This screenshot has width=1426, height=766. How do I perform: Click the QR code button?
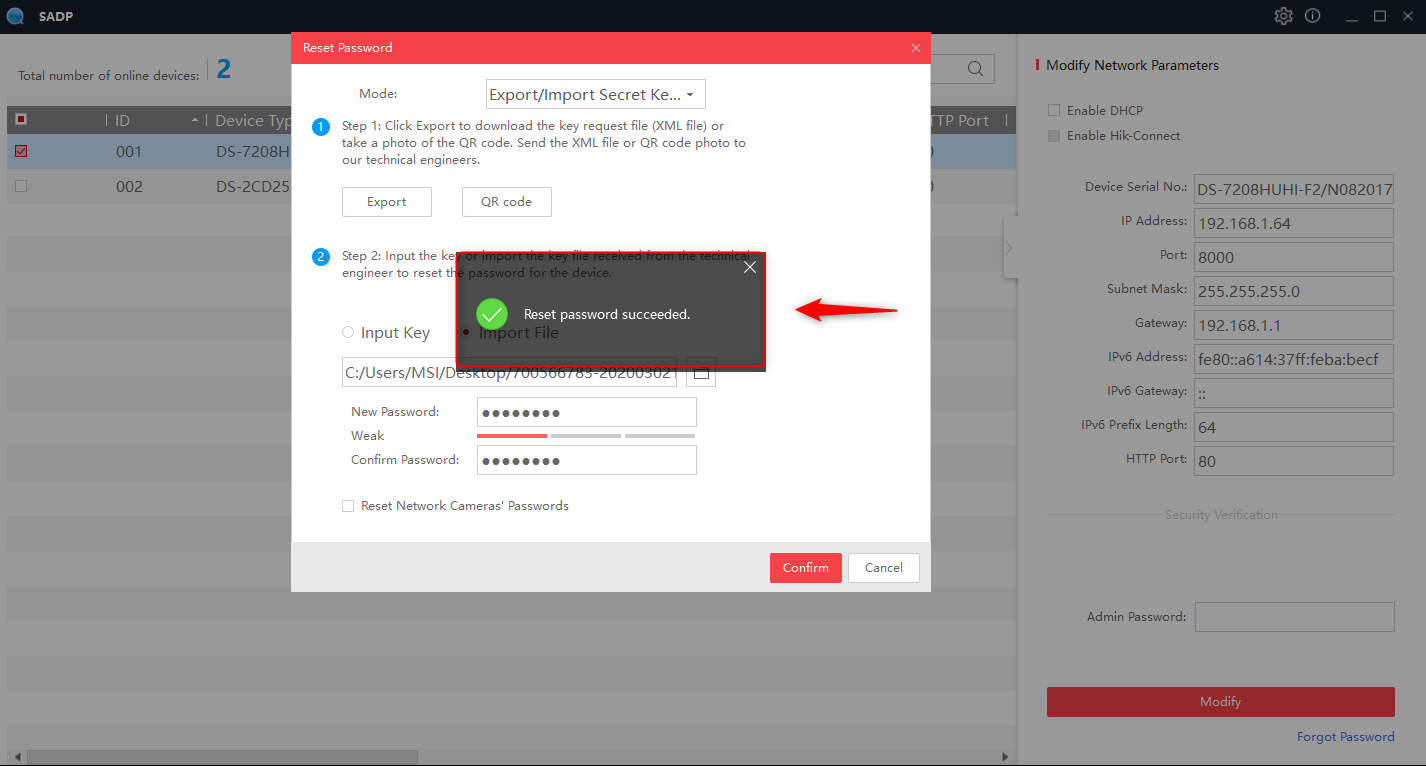[507, 202]
